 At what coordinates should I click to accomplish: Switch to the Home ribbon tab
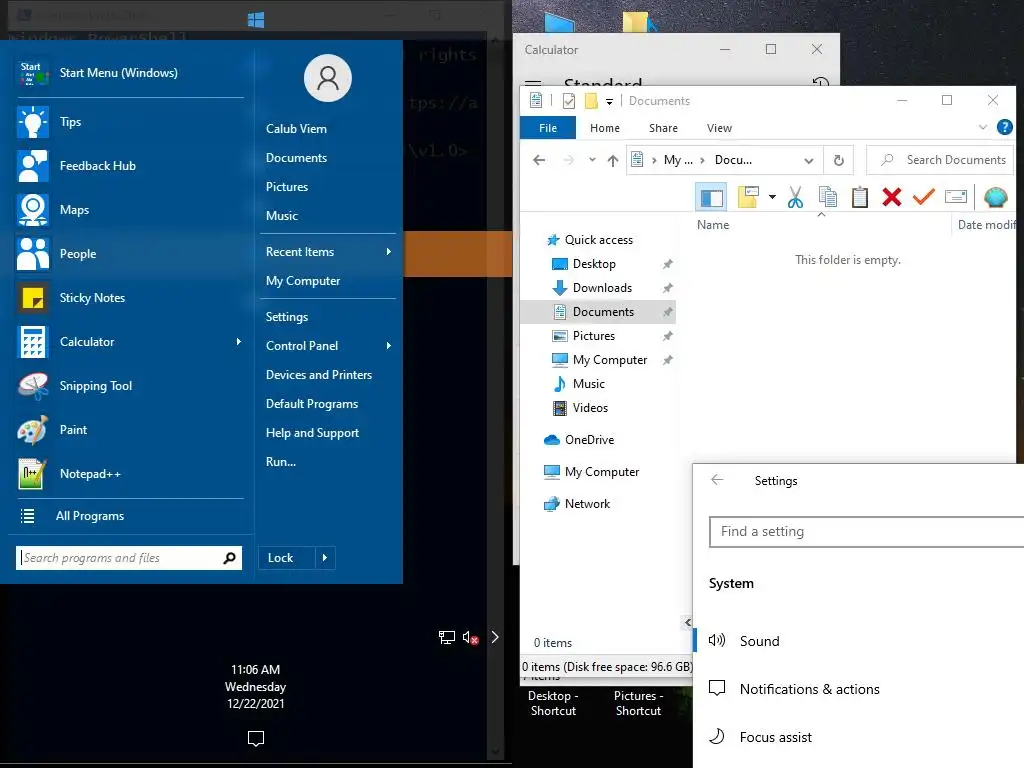[x=605, y=128]
